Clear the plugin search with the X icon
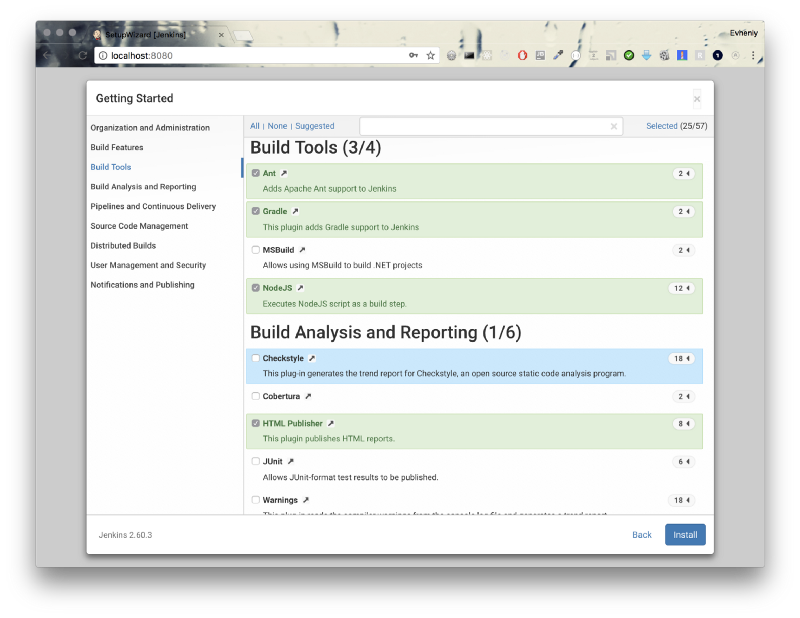The height and width of the screenshot is (618, 800). pos(614,127)
